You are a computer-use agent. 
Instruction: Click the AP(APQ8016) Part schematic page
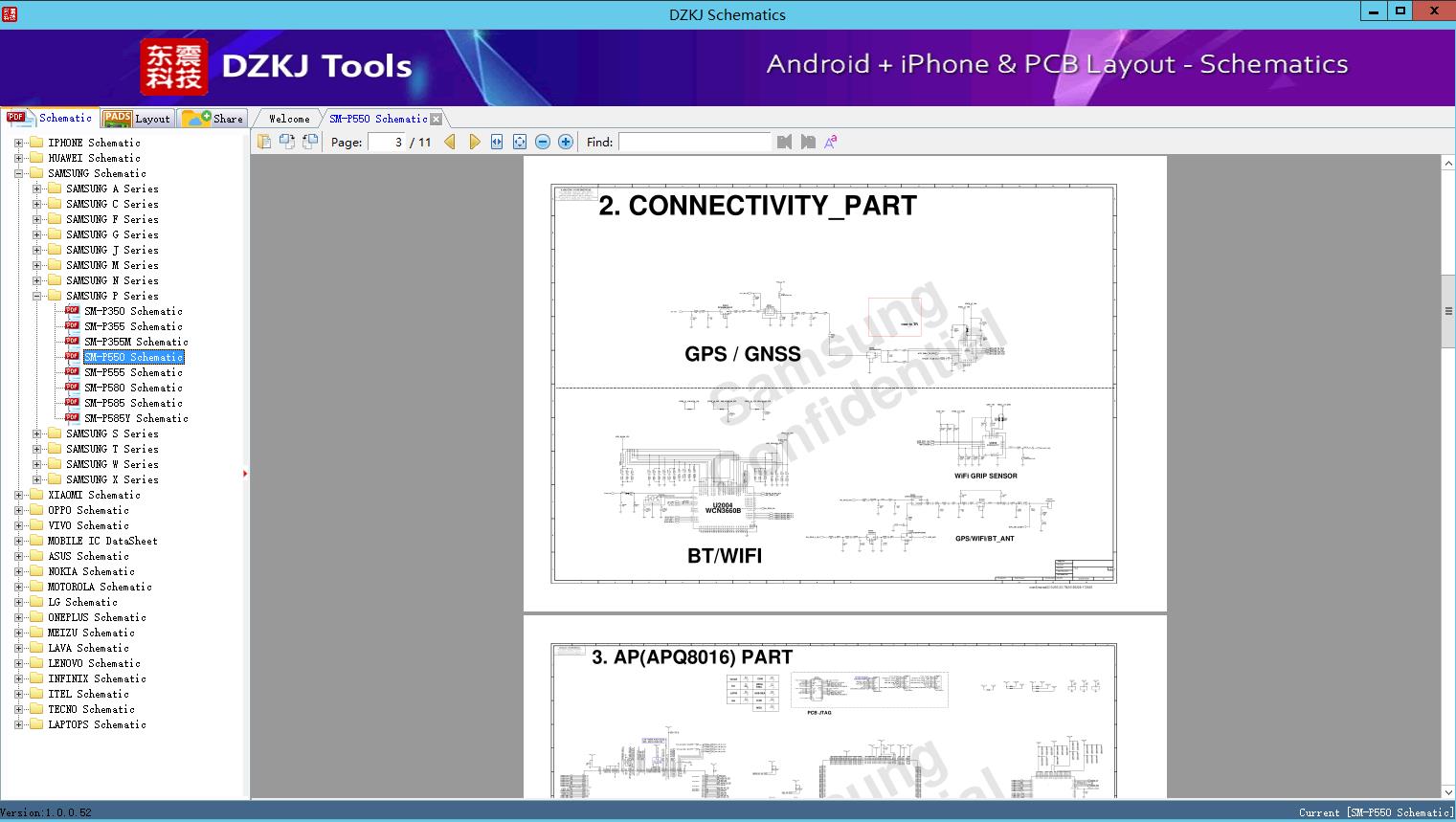click(844, 707)
